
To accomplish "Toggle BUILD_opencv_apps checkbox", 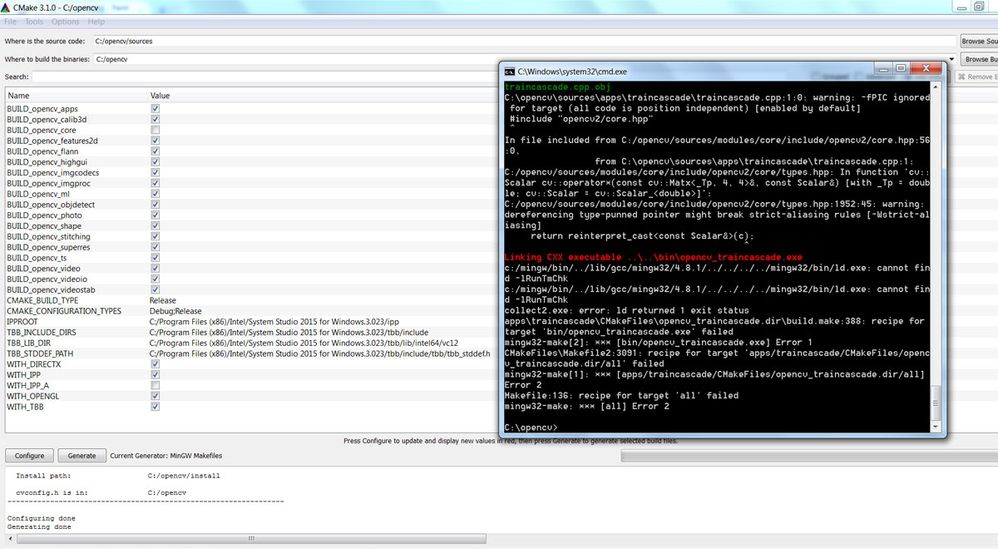I will point(155,109).
